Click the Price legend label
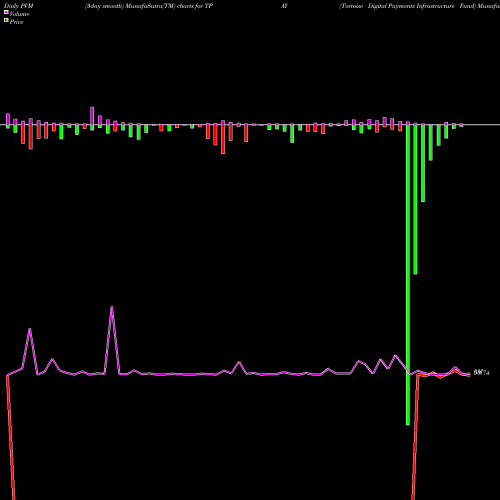 (16, 22)
